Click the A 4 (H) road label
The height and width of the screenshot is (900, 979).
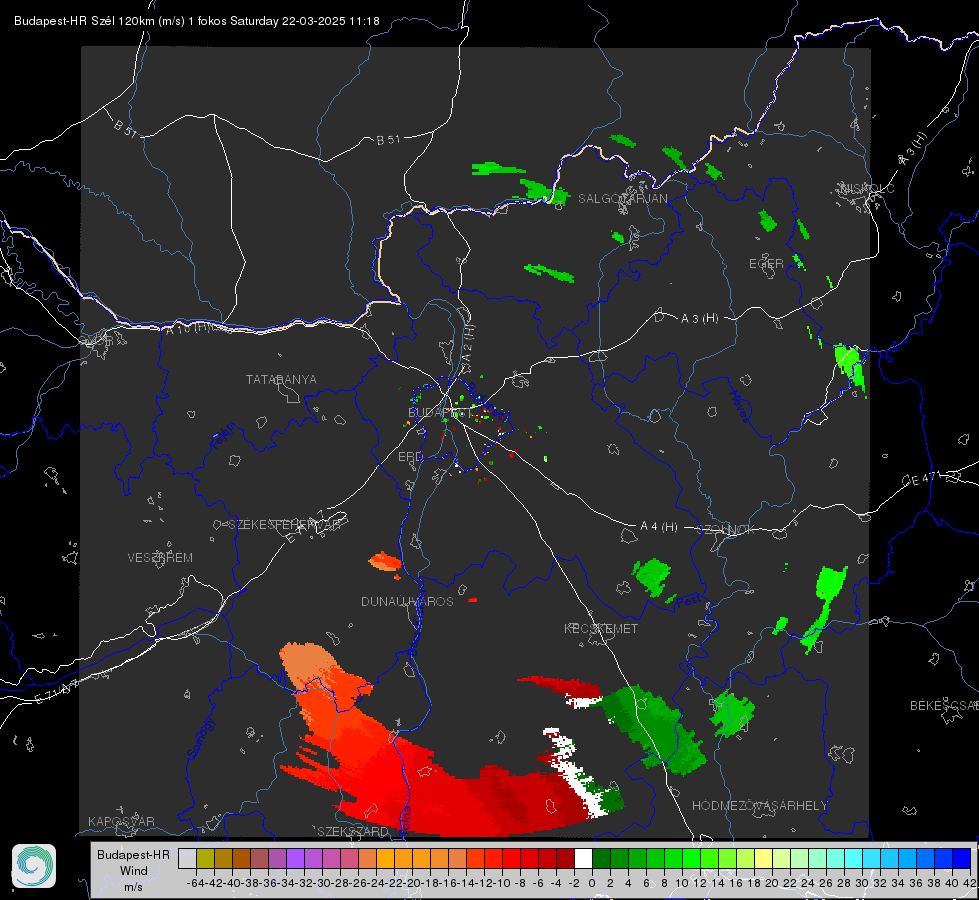(659, 527)
